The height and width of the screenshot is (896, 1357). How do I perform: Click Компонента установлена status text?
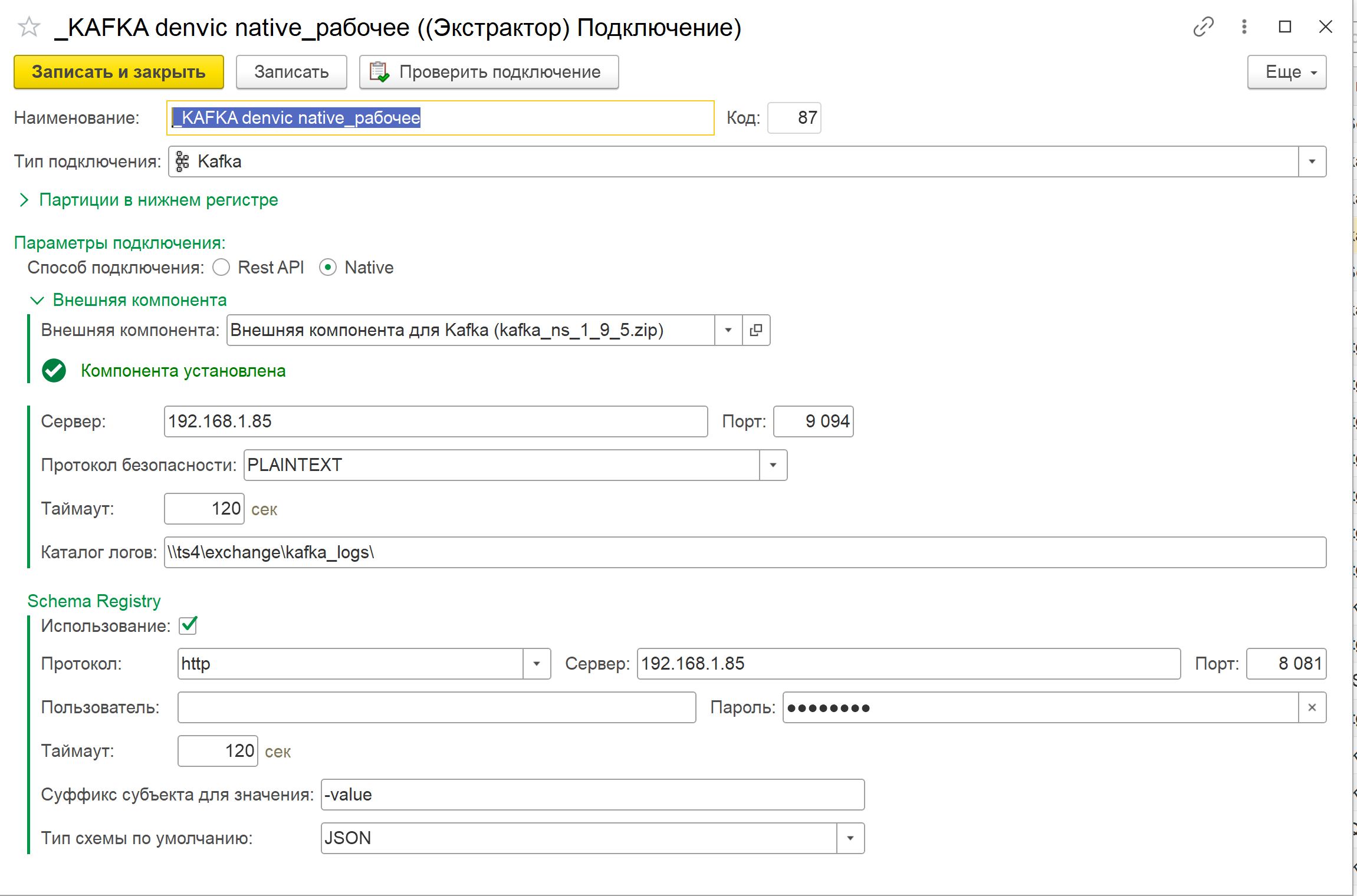click(x=183, y=371)
